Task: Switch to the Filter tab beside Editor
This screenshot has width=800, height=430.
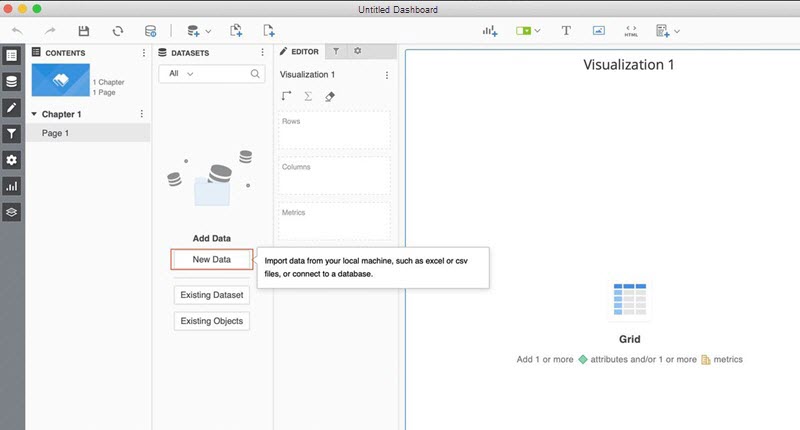Action: pyautogui.click(x=336, y=51)
